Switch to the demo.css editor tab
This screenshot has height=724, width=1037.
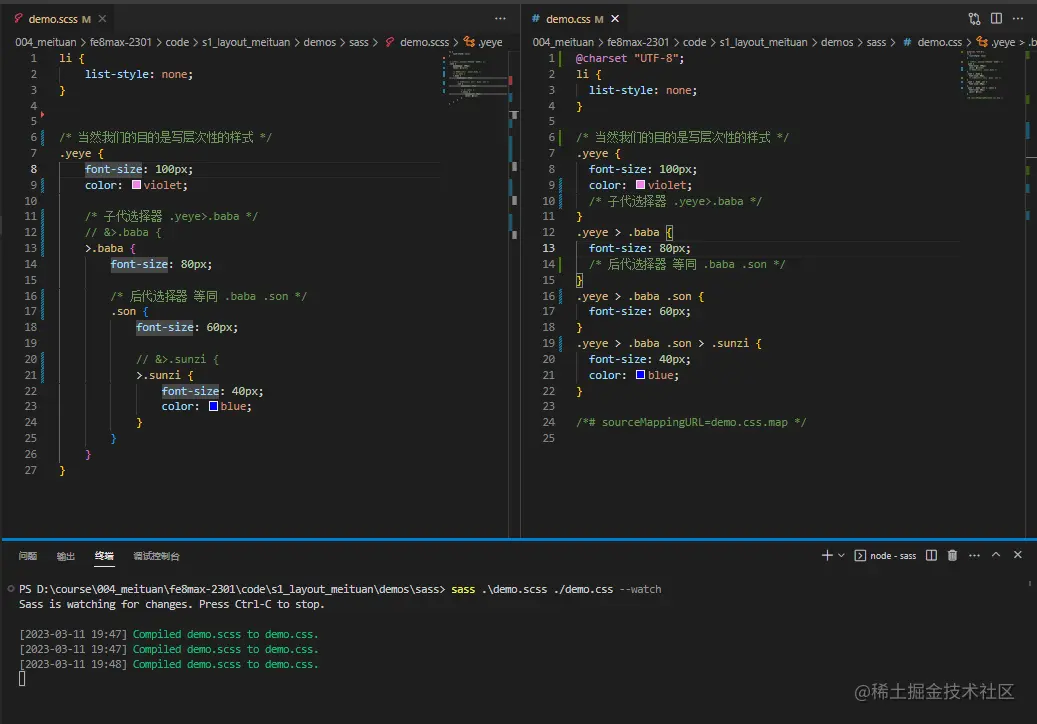pos(568,19)
